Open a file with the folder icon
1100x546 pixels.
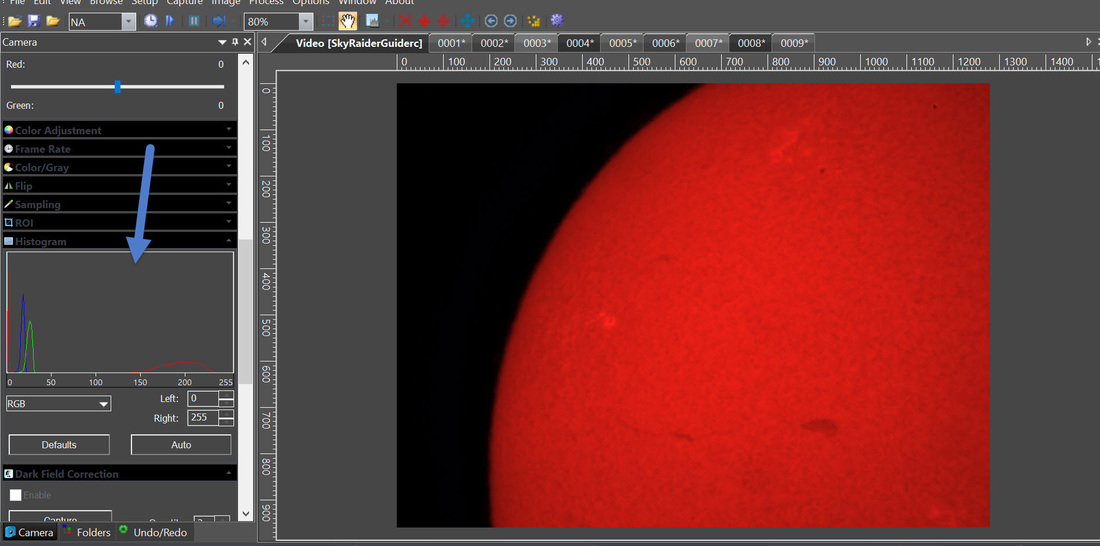pyautogui.click(x=14, y=21)
